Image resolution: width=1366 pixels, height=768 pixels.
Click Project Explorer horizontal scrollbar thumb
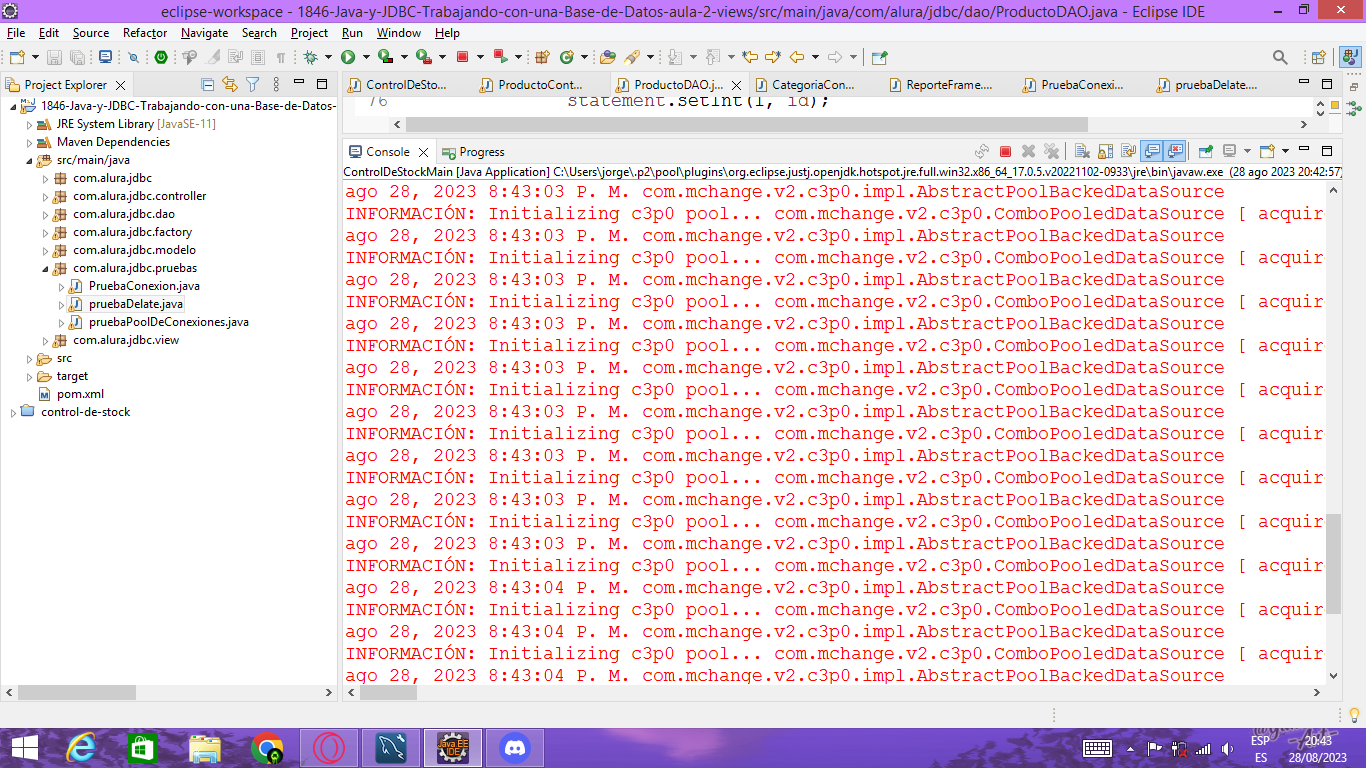pyautogui.click(x=77, y=692)
